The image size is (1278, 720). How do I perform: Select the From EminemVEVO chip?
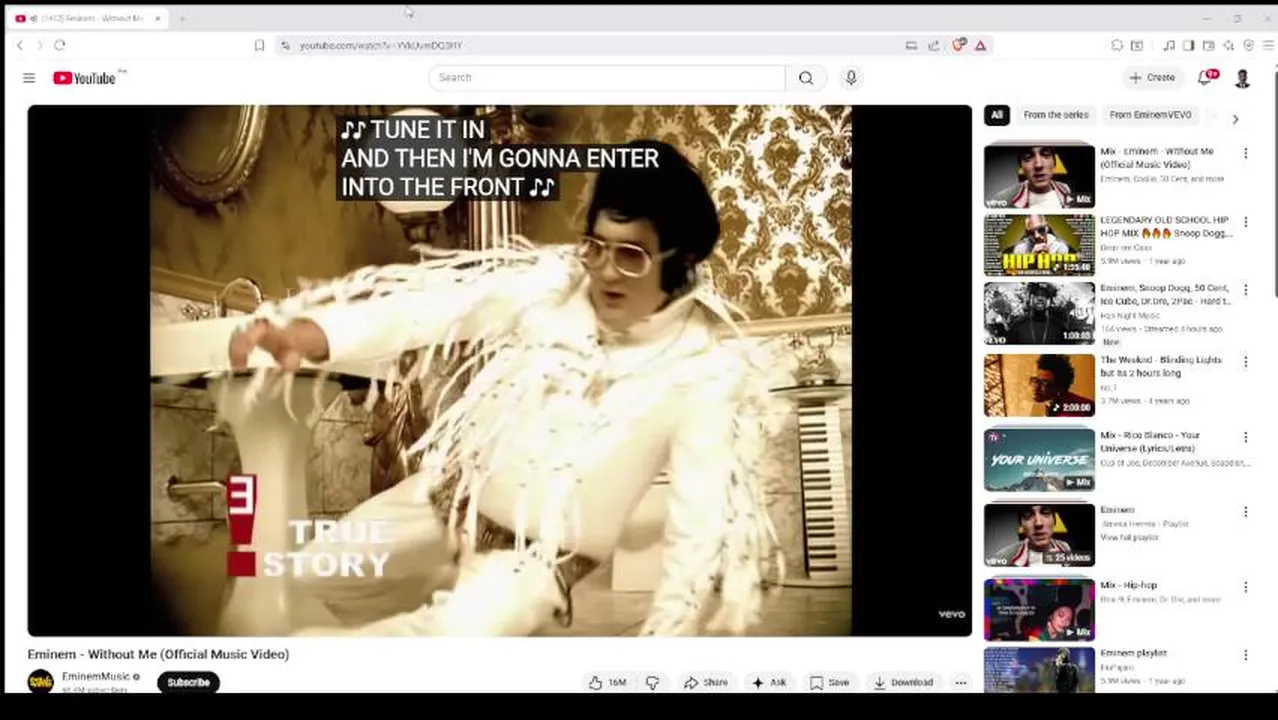(1150, 115)
